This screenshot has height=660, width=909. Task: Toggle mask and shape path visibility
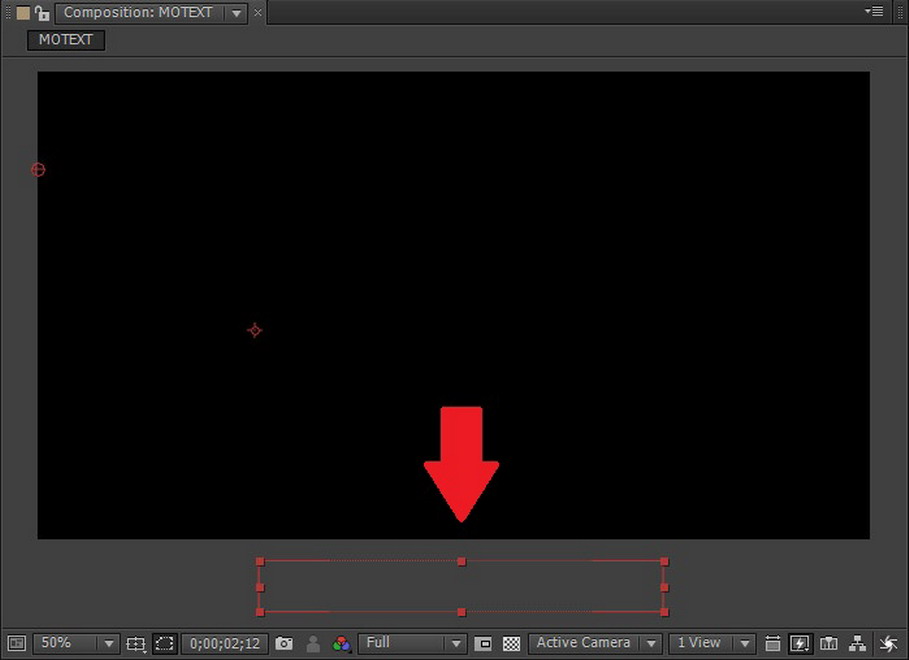click(165, 644)
